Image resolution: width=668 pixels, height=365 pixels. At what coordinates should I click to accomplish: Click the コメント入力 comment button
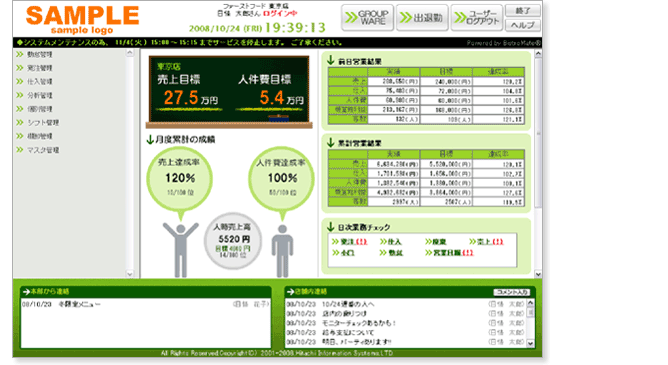point(511,292)
